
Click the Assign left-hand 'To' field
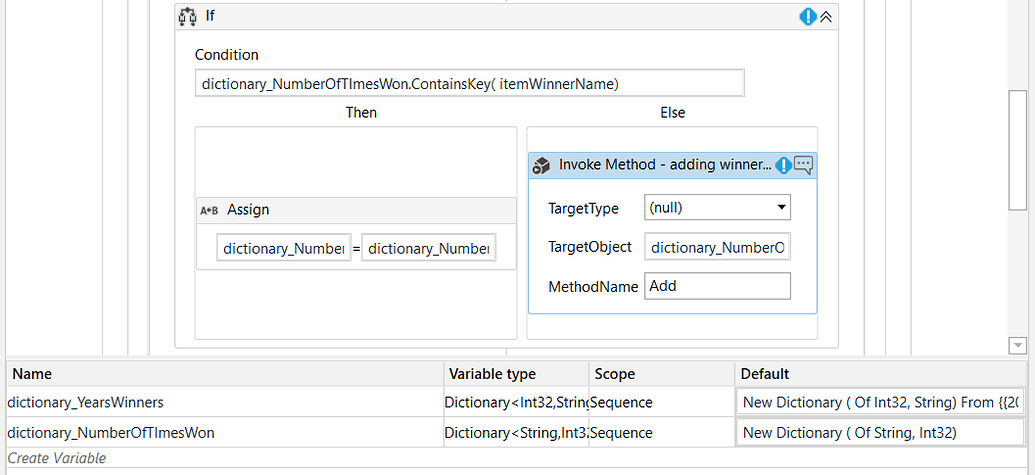coord(283,248)
